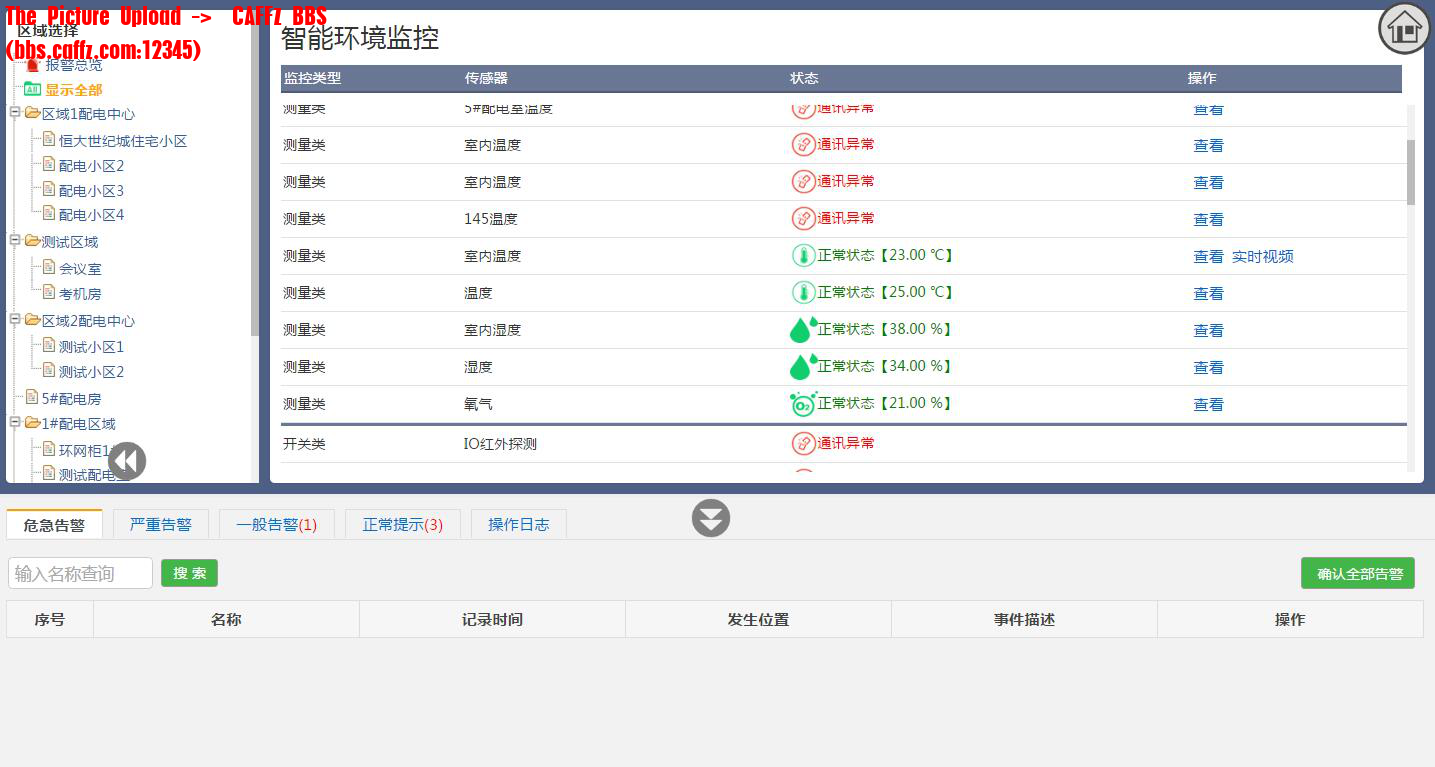
Task: Collapse sidebar with double-left arrow icon
Action: tap(127, 461)
